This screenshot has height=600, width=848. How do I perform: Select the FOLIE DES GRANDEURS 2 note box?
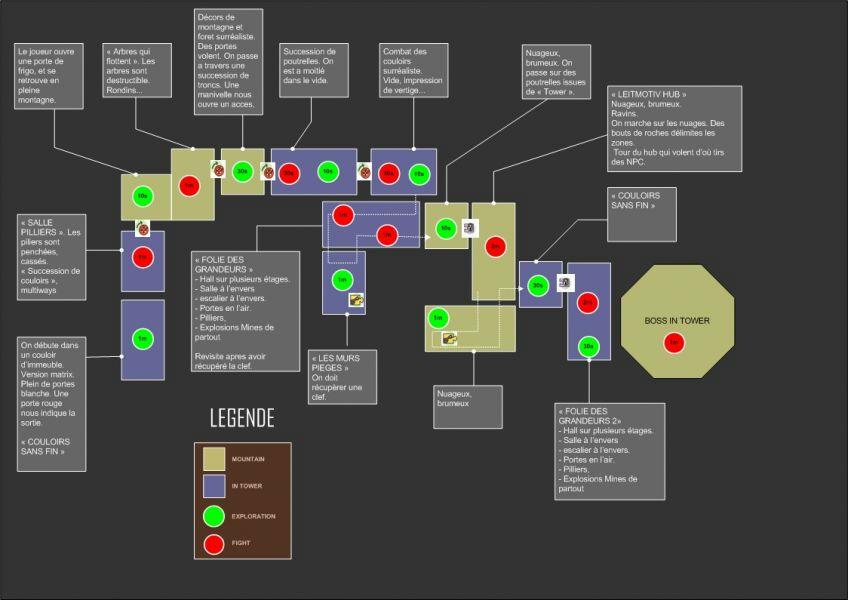coord(610,450)
